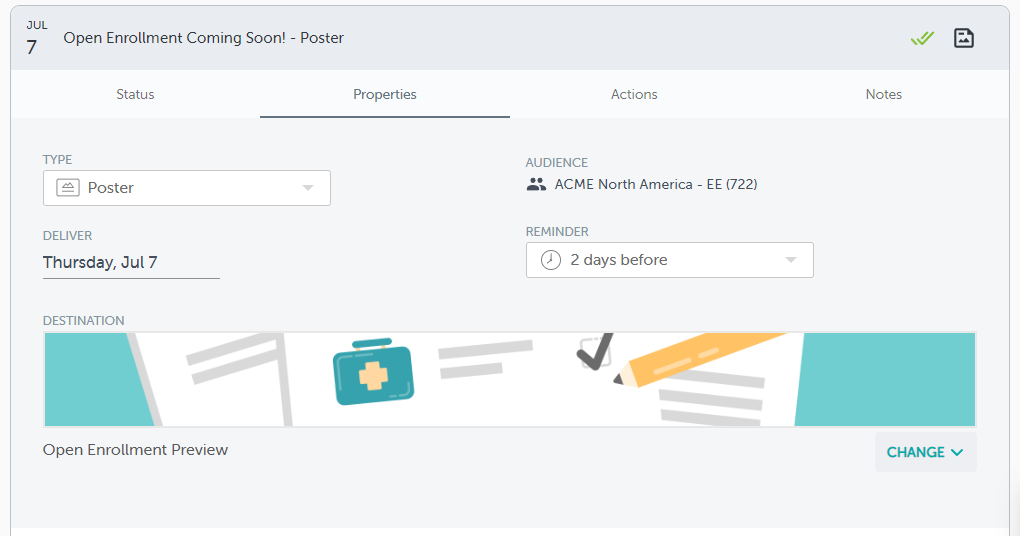Click the Open Enrollment Coming Soon title

tap(204, 38)
